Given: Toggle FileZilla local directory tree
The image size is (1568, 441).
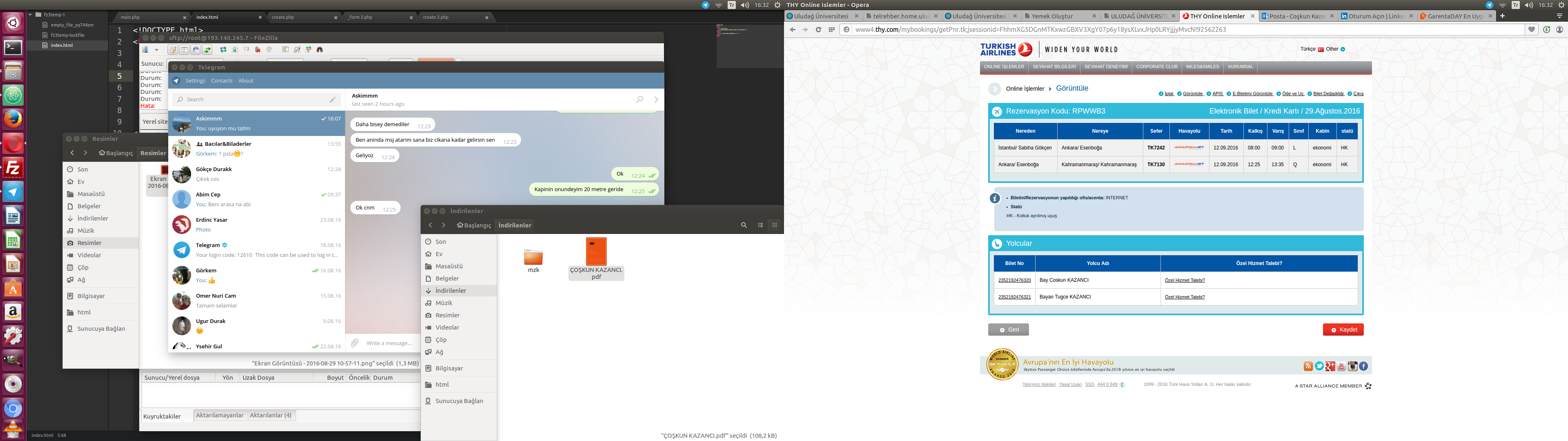Looking at the screenshot, I should (x=185, y=50).
